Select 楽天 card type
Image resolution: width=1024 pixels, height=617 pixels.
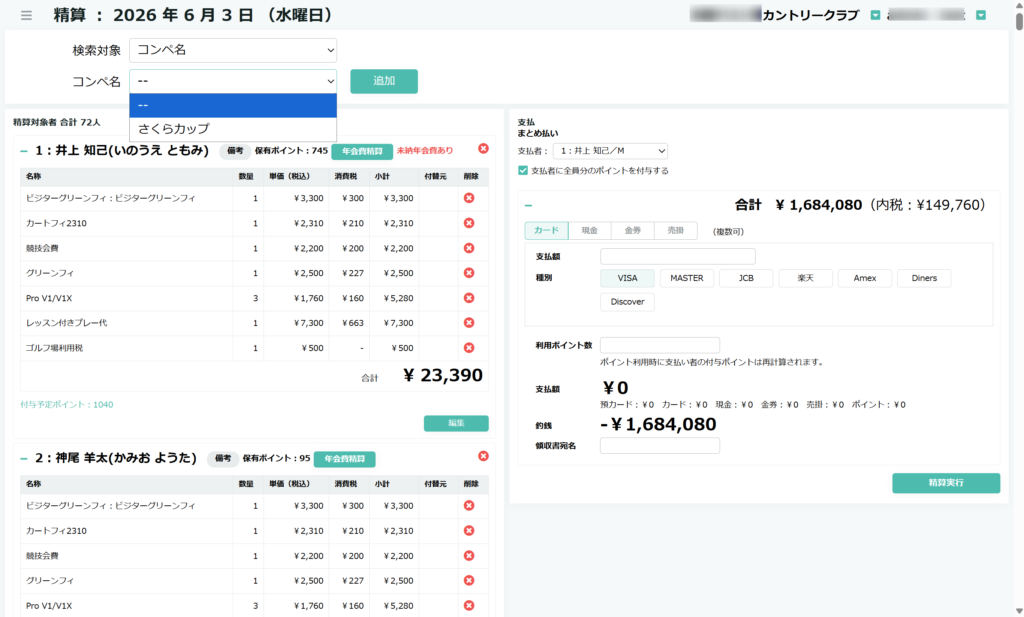[805, 278]
